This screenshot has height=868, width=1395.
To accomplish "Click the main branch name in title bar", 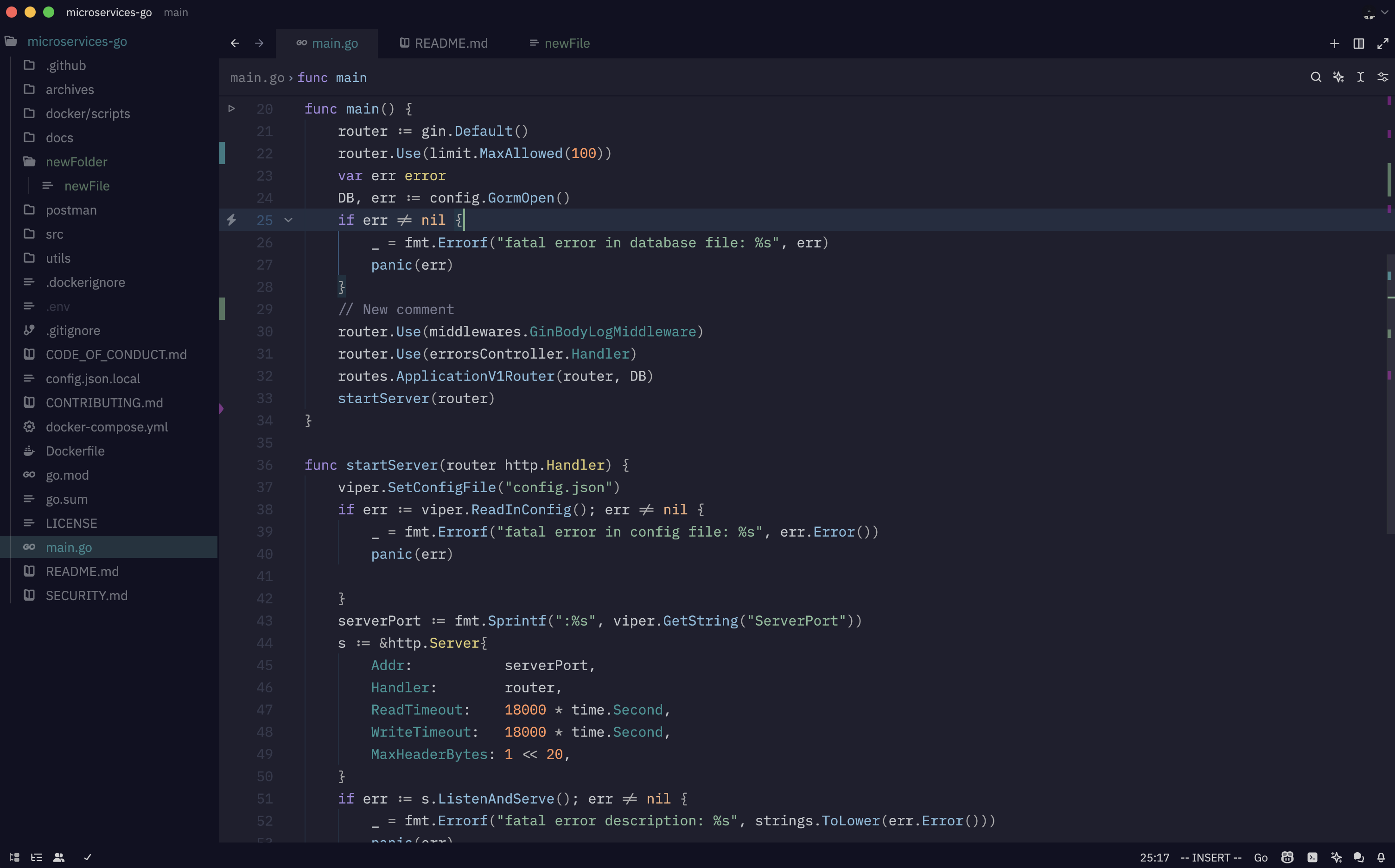I will point(176,12).
